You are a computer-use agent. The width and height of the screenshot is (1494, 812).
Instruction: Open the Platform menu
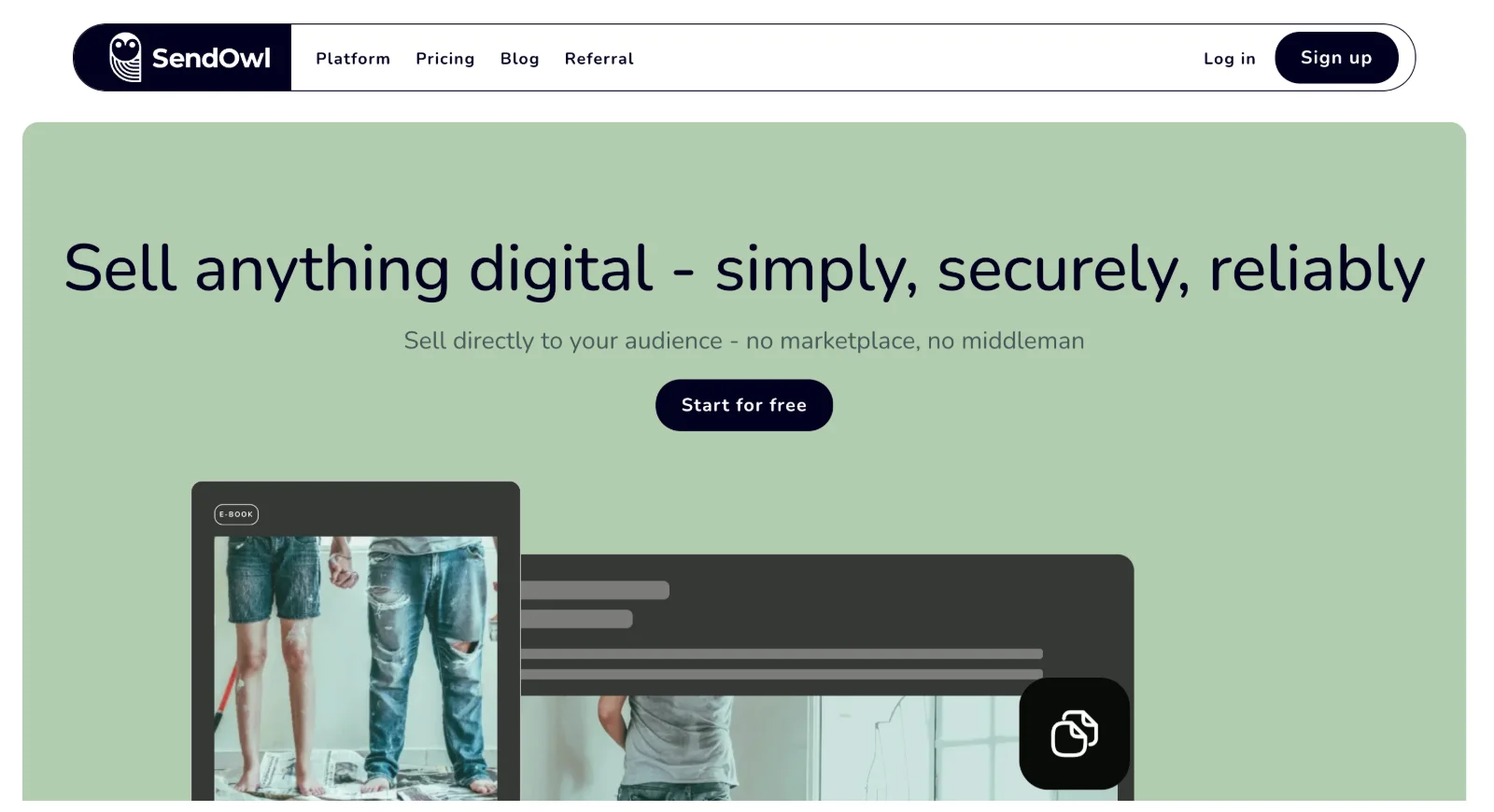[353, 59]
